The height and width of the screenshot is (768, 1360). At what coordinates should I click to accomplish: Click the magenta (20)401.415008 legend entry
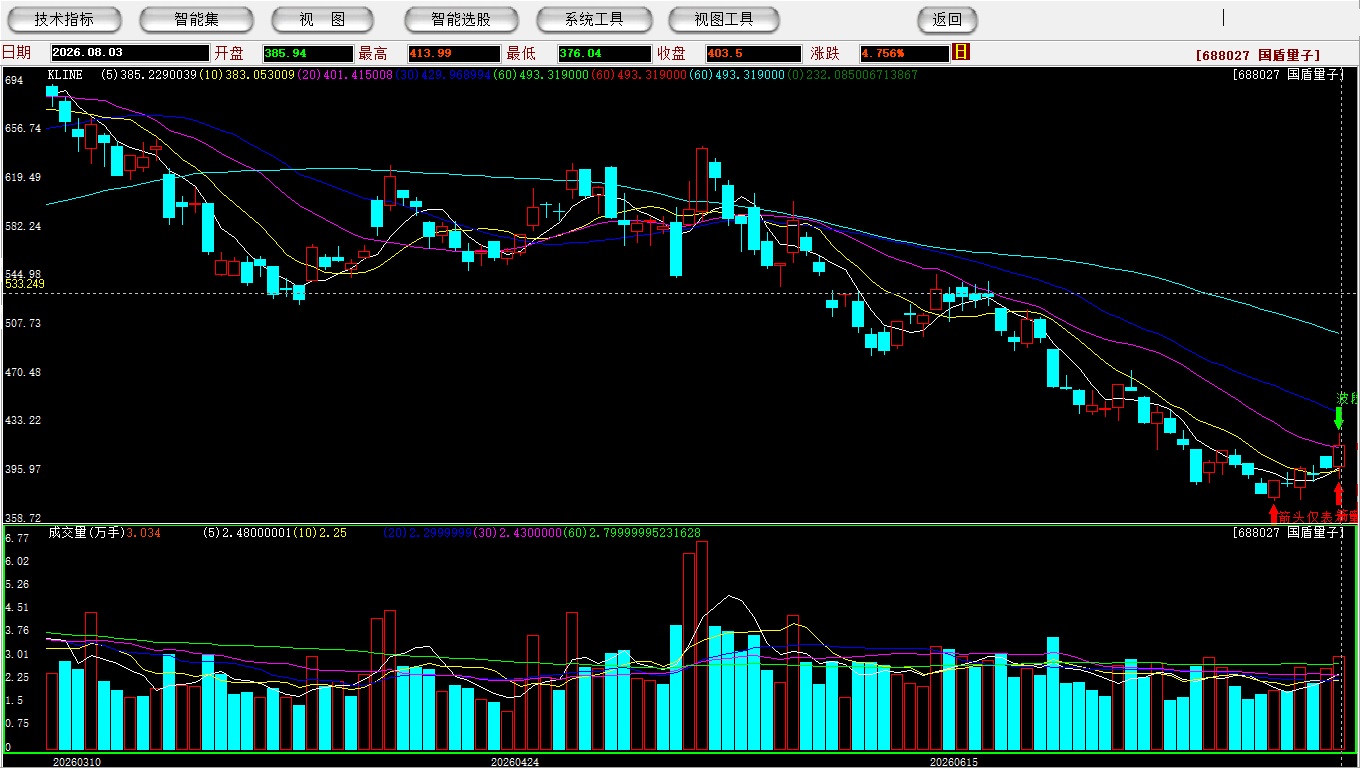coord(345,75)
